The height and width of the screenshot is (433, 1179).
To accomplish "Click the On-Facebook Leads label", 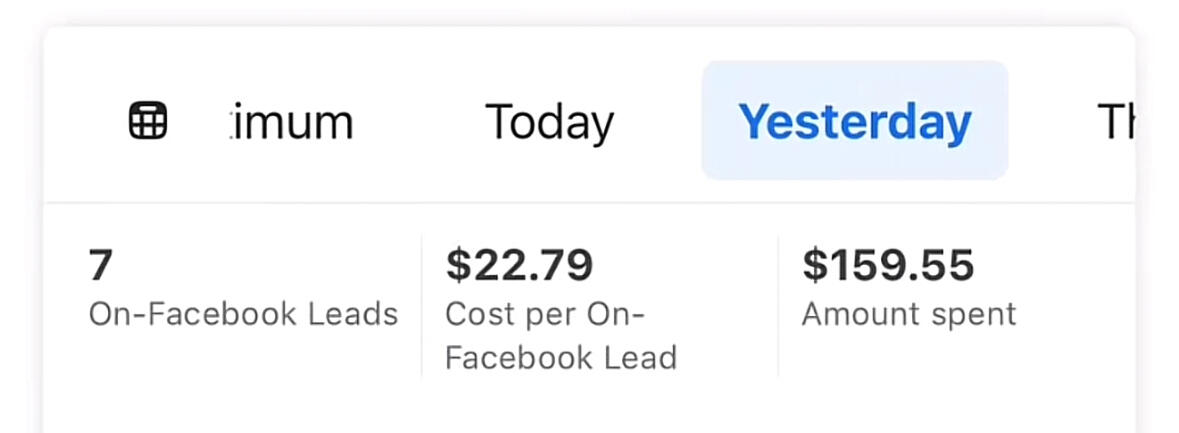I will [243, 314].
